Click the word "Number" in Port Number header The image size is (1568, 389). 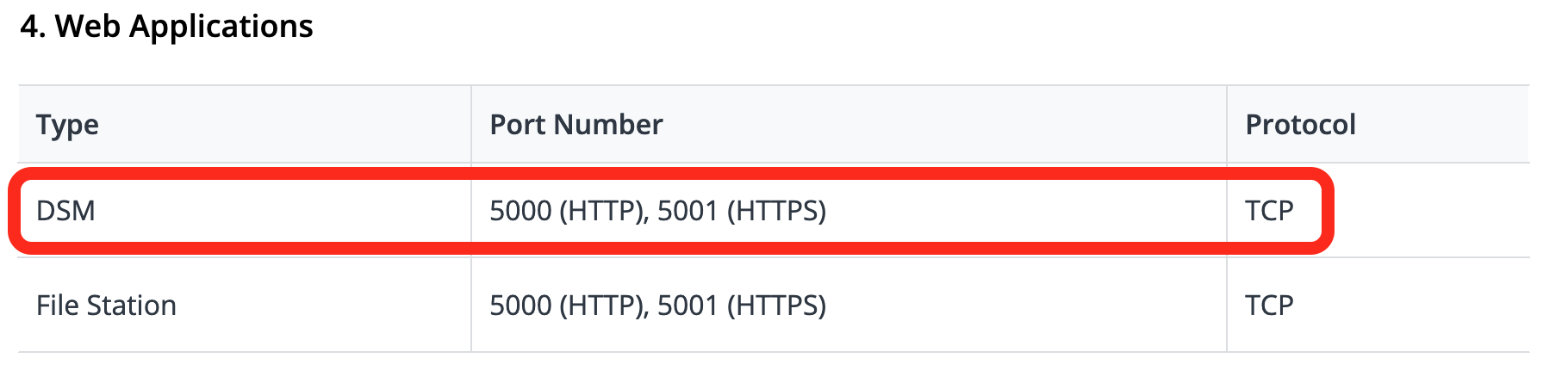[x=608, y=125]
